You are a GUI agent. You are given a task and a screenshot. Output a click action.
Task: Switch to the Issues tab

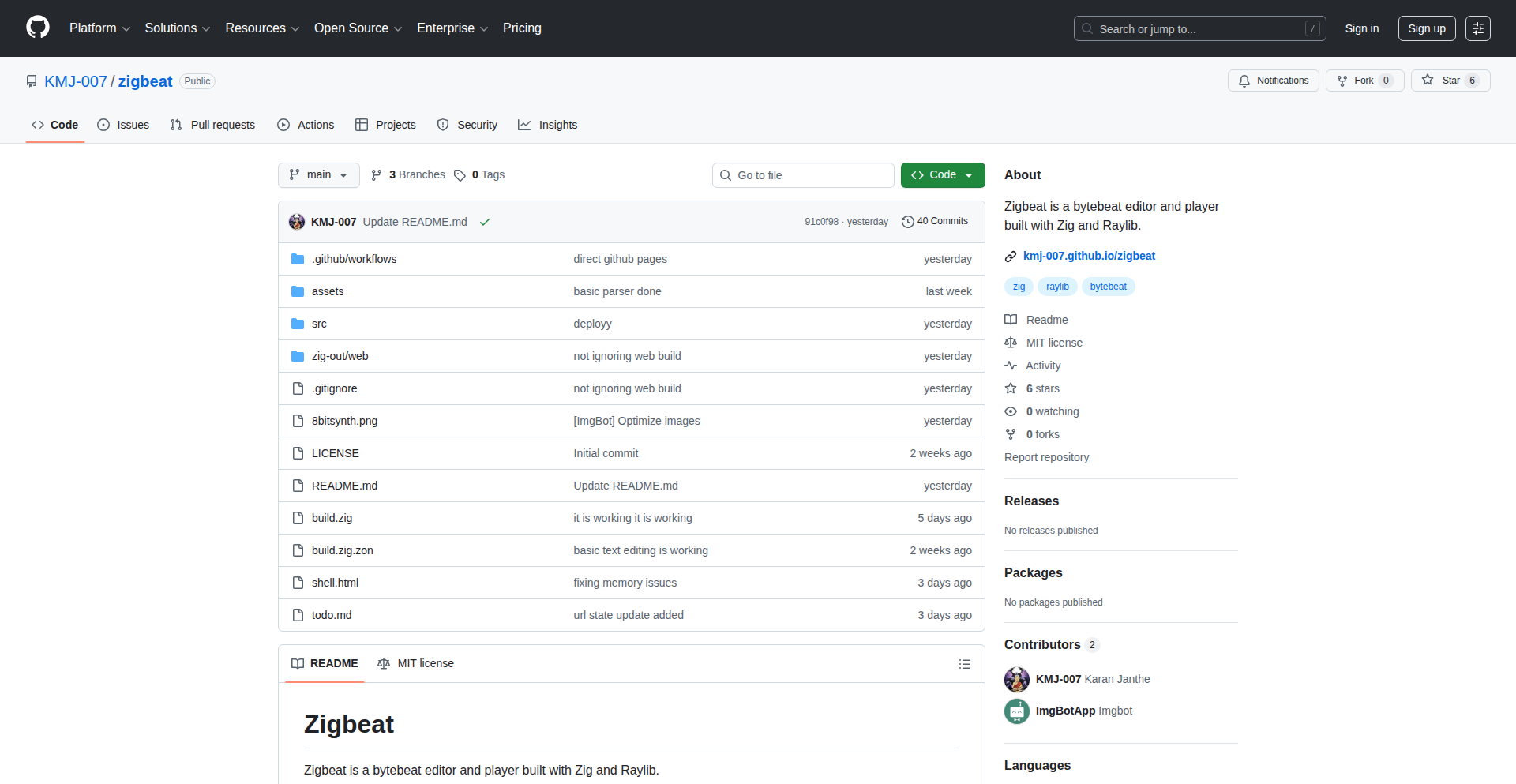[123, 125]
